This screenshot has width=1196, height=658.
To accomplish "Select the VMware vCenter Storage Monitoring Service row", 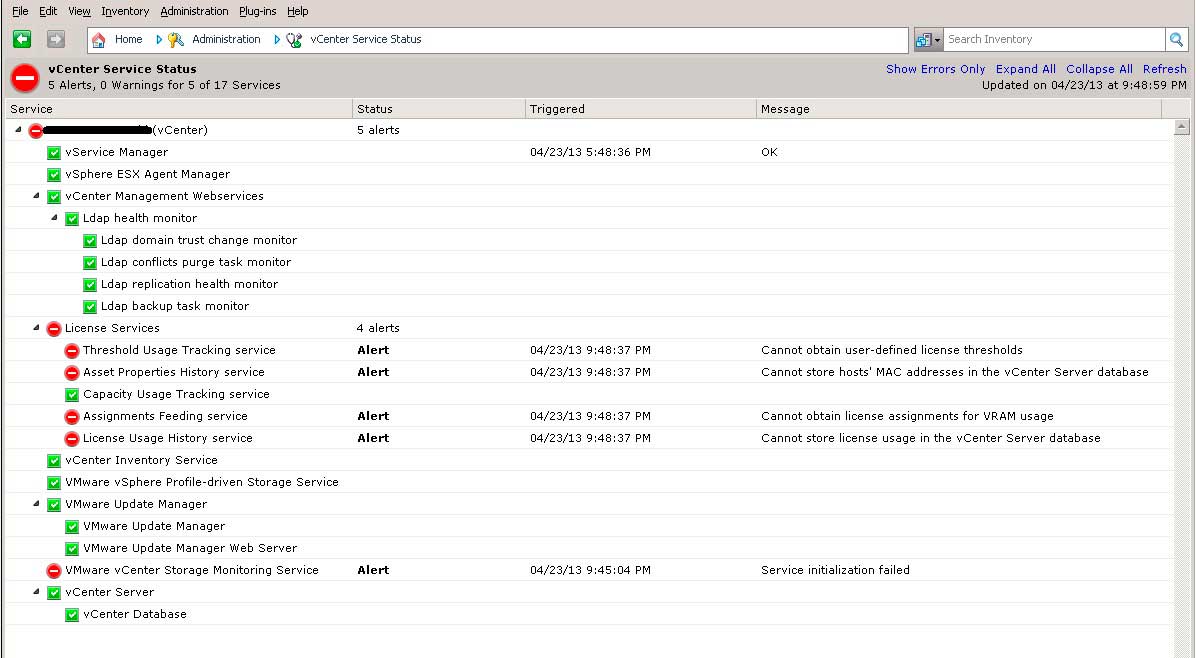I will 589,570.
